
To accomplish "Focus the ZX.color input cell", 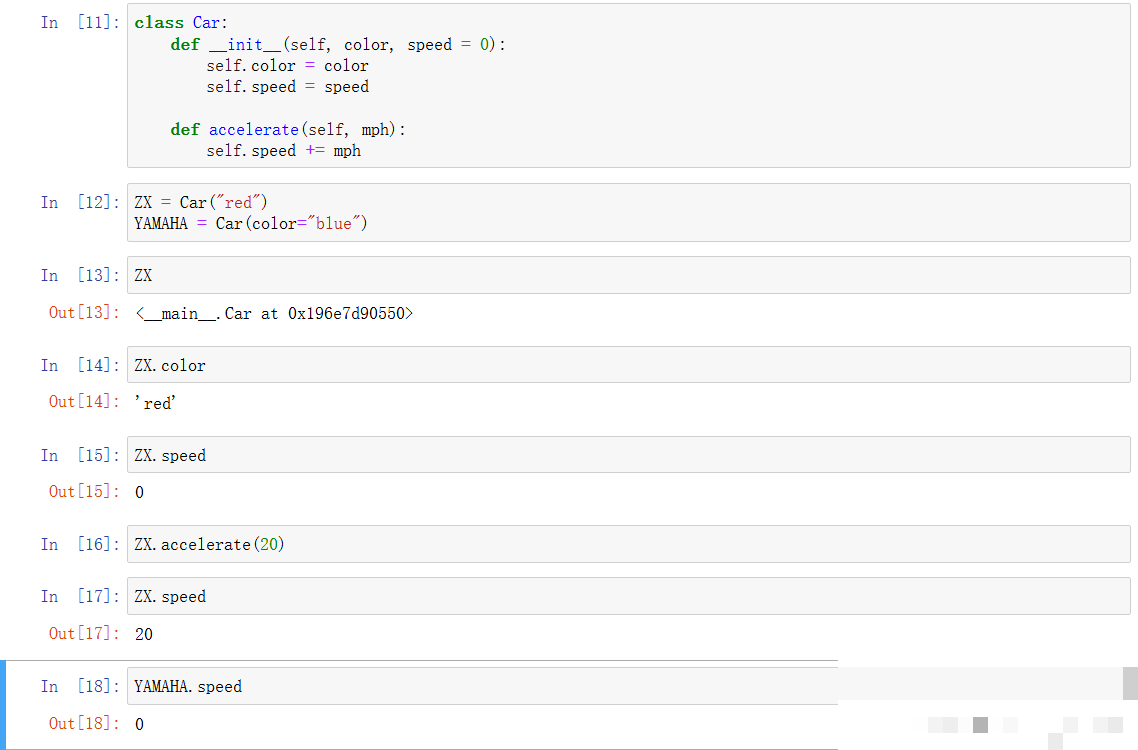I will (629, 364).
